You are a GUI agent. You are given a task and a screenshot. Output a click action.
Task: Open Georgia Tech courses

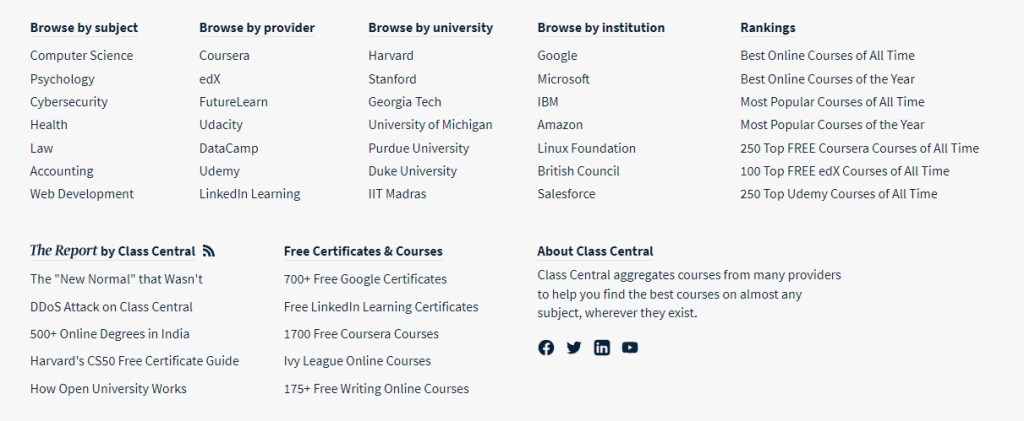[404, 102]
